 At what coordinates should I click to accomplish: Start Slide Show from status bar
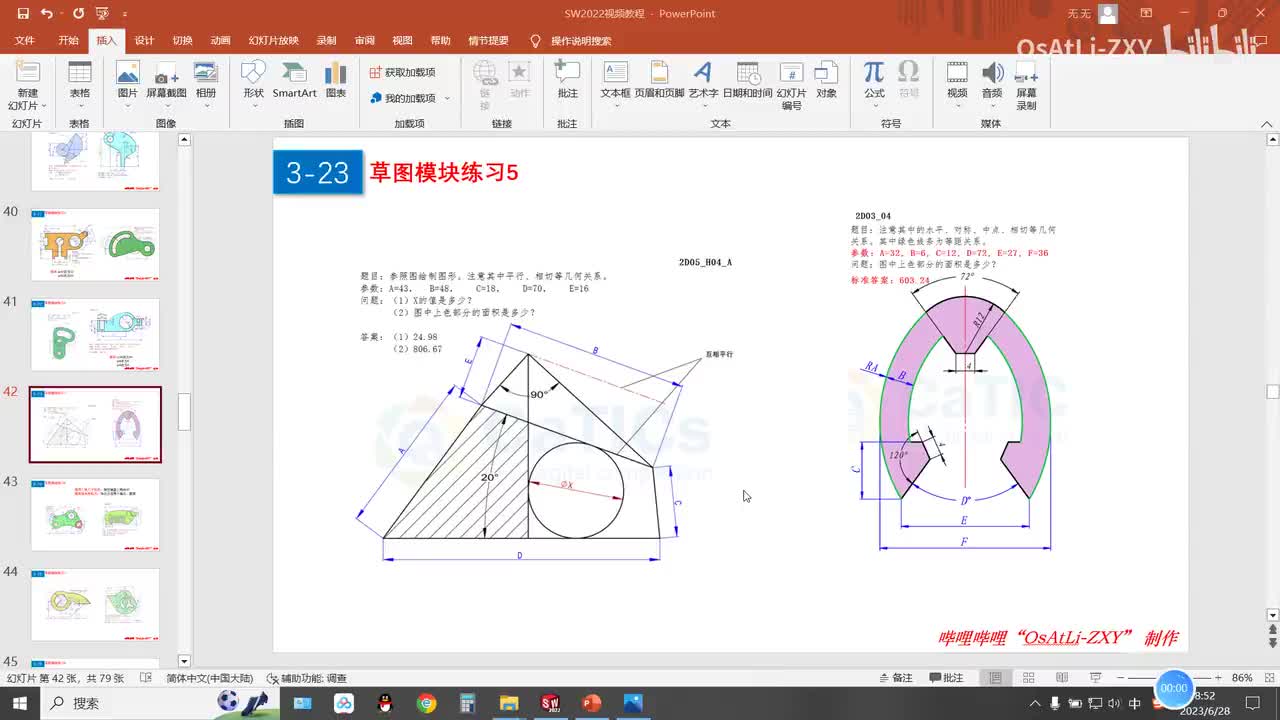[1094, 678]
